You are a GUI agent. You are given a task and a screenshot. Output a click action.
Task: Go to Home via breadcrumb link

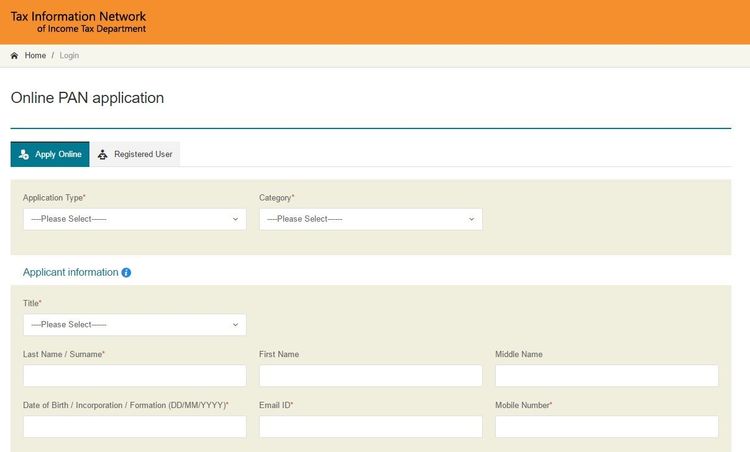tap(35, 56)
